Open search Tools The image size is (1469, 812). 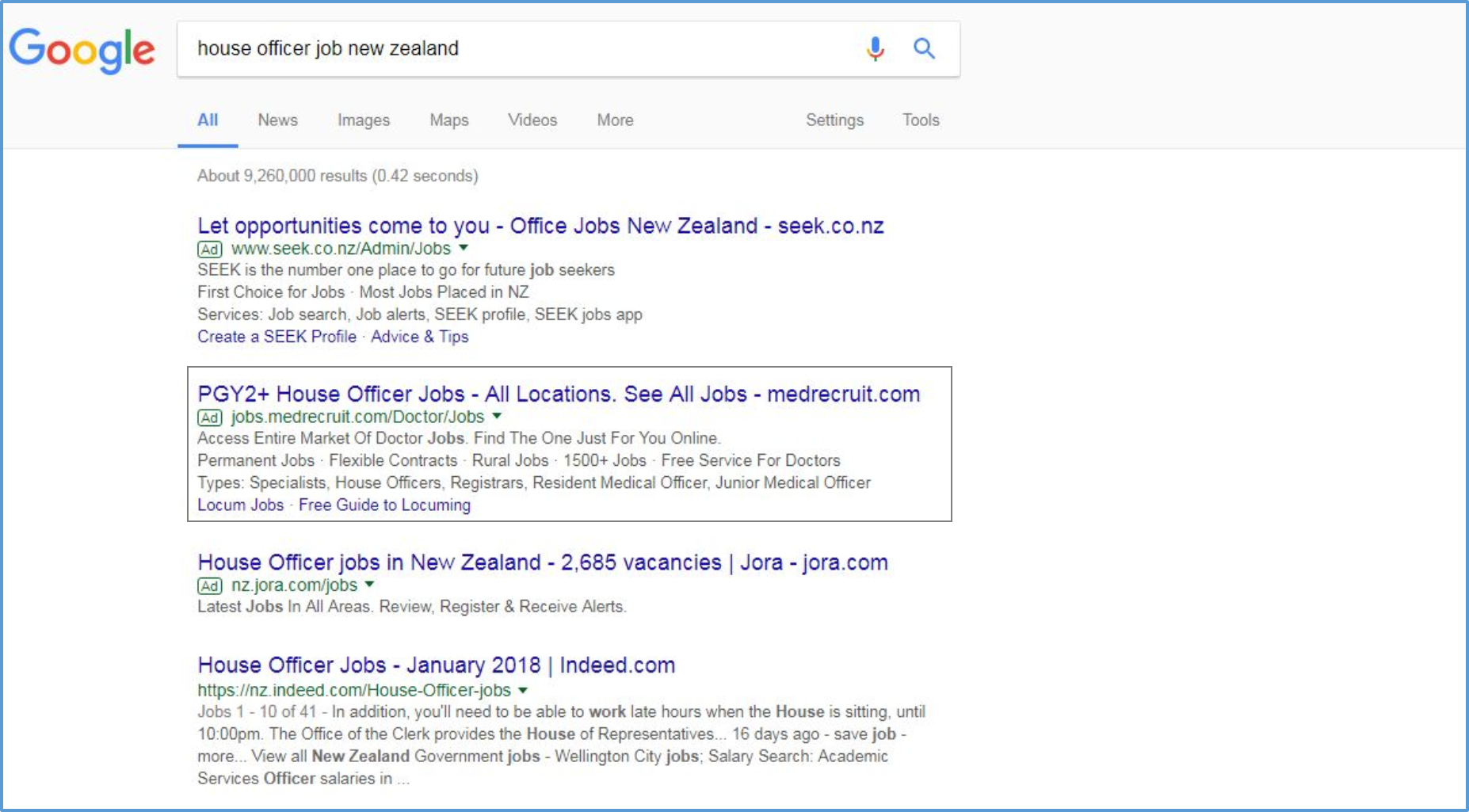pos(921,120)
